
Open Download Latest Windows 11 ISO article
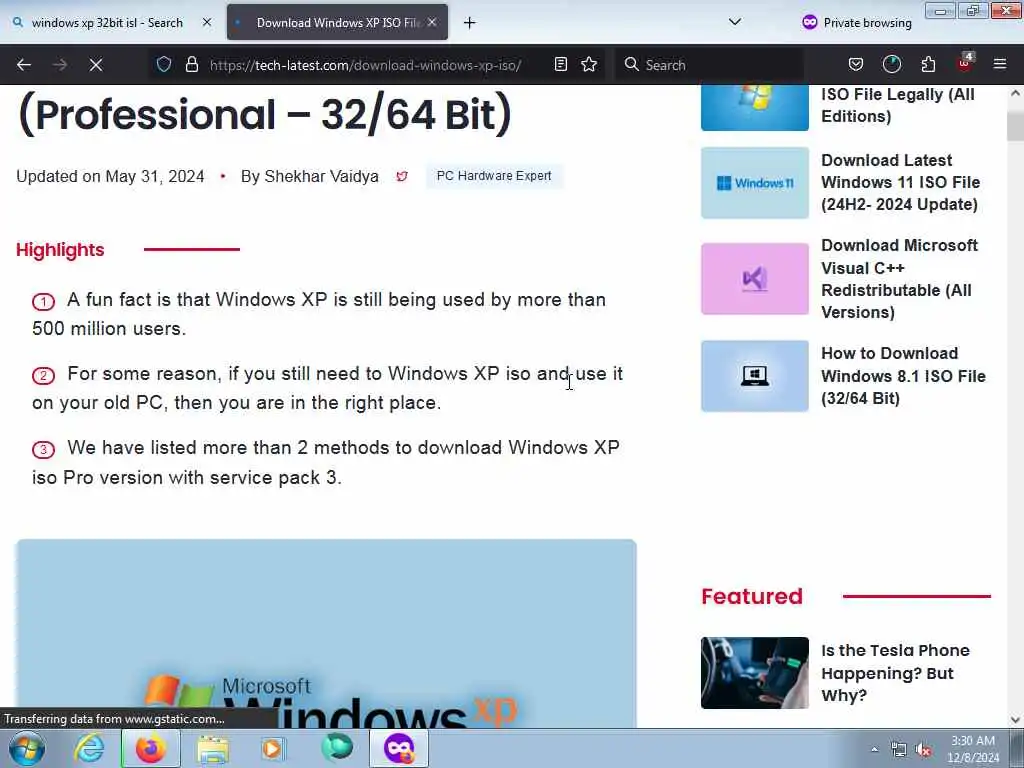click(x=901, y=182)
